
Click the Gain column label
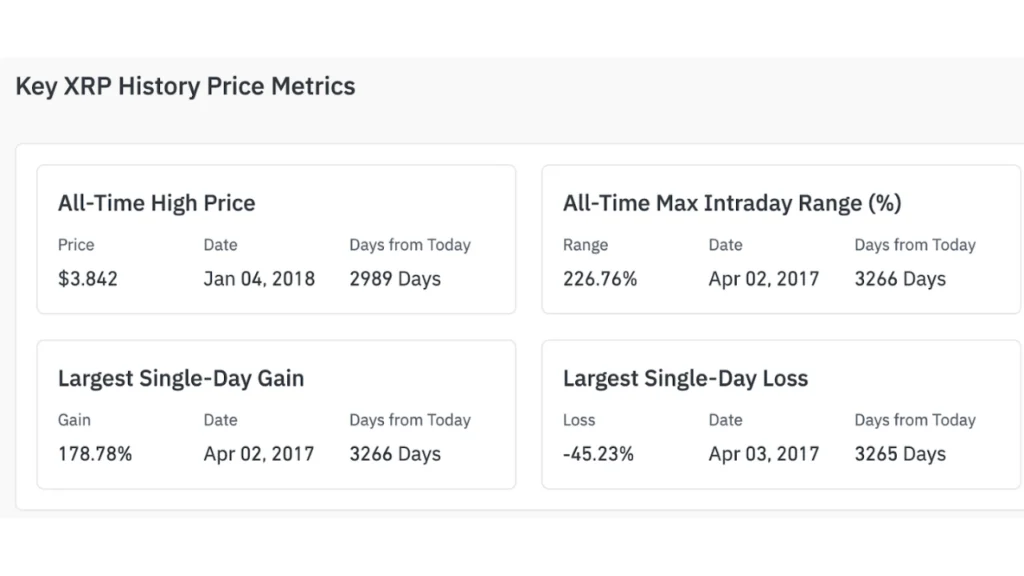tap(74, 421)
